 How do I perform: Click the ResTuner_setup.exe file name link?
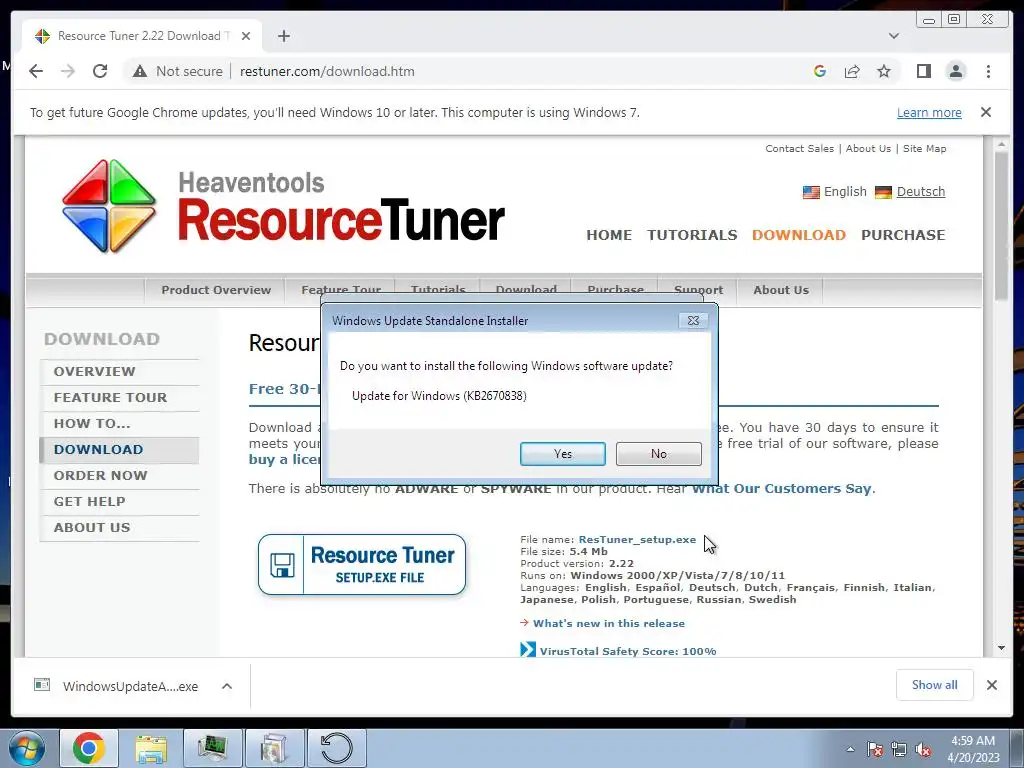pos(637,539)
